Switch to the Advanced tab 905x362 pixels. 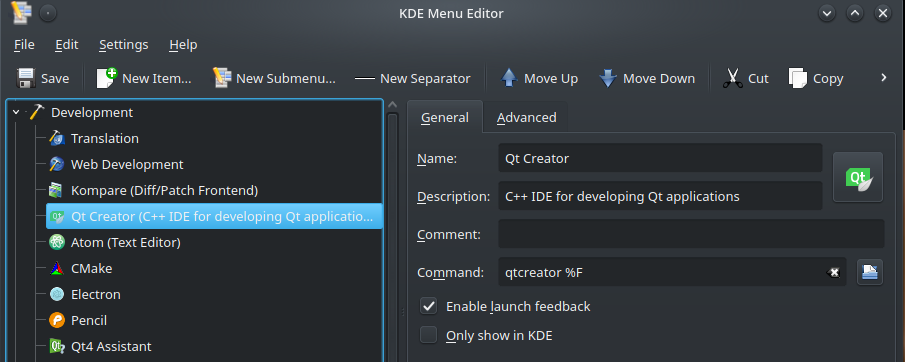click(526, 117)
